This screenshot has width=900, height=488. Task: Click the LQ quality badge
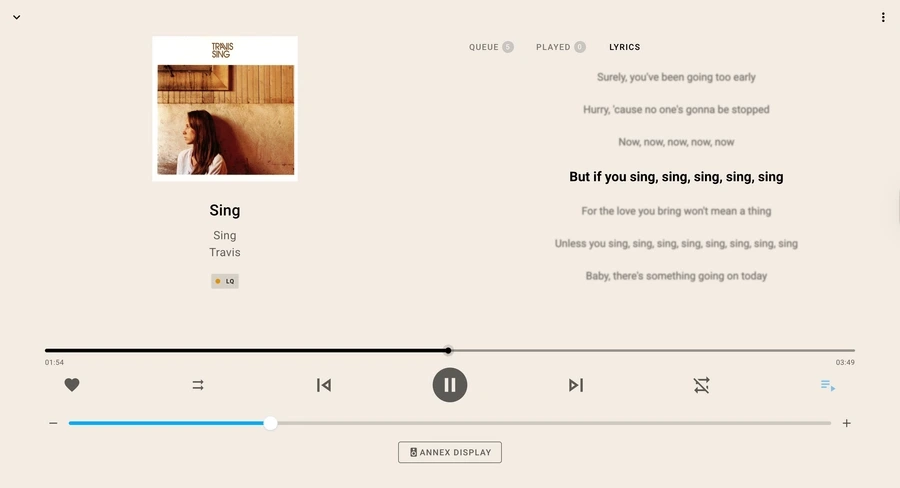click(x=224, y=281)
